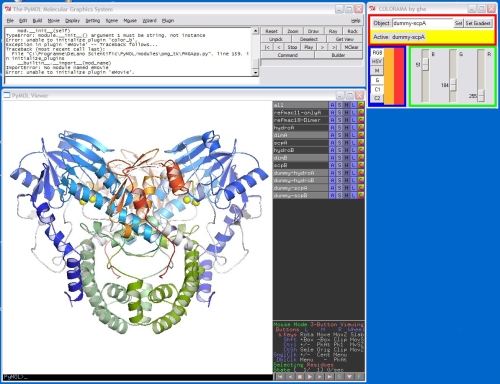Image resolution: width=500 pixels, height=384 pixels.
Task: Open the File menu
Action: pos(10,21)
